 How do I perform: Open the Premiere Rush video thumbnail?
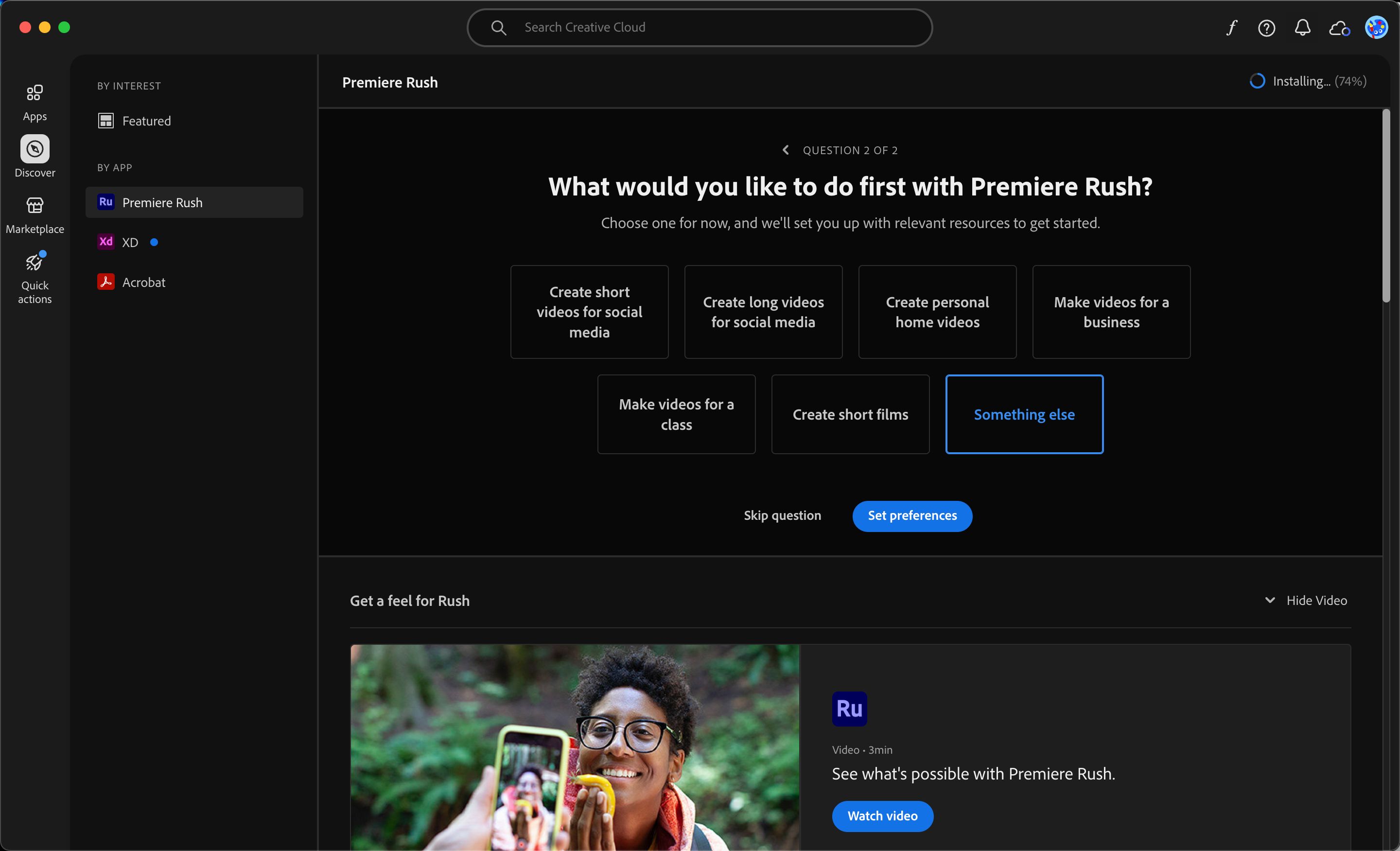(x=575, y=747)
